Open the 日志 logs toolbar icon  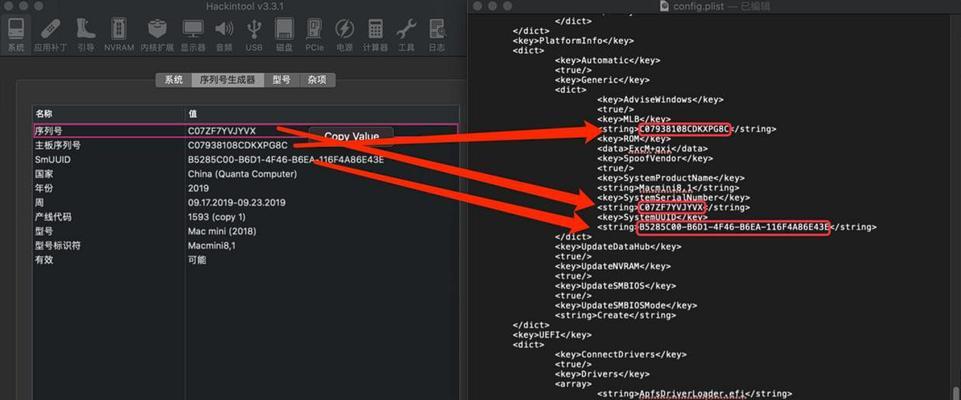click(437, 34)
